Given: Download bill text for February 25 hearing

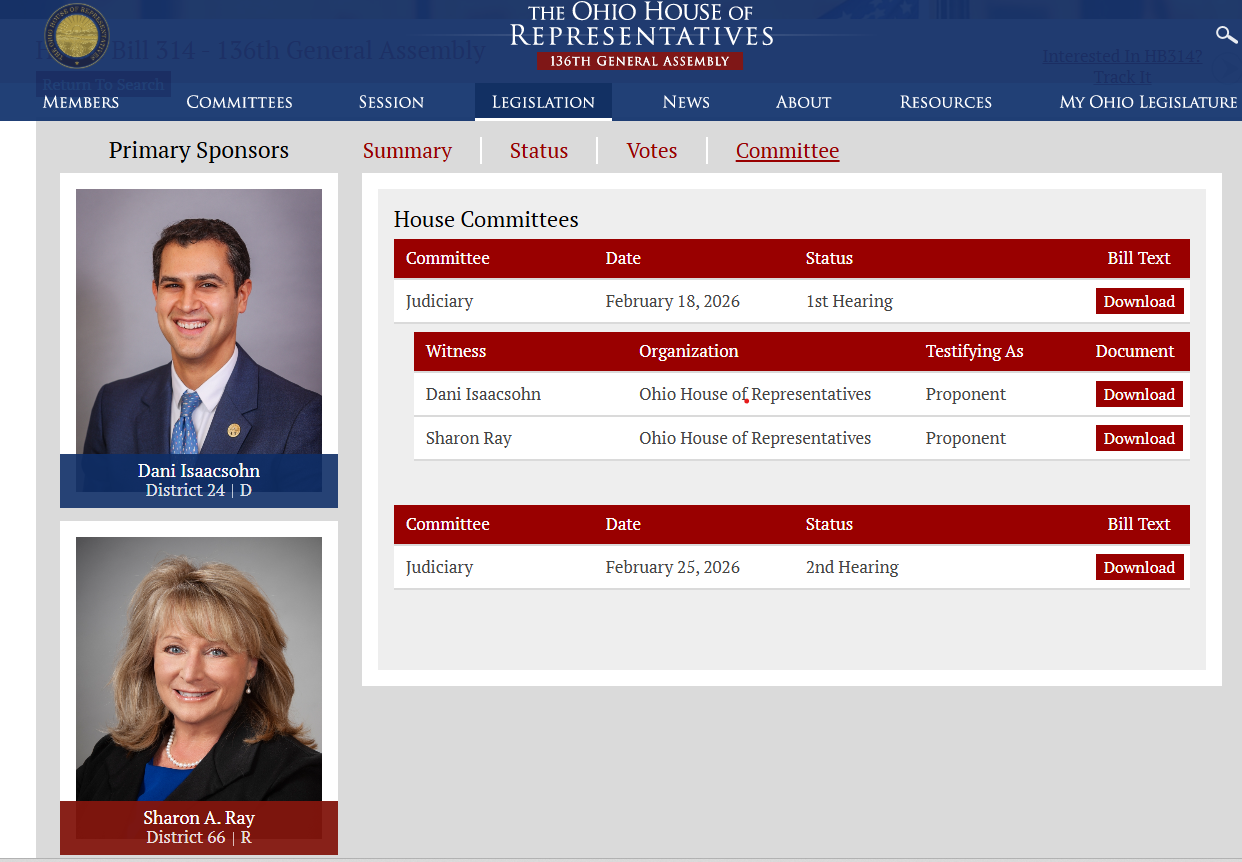Looking at the screenshot, I should point(1139,567).
